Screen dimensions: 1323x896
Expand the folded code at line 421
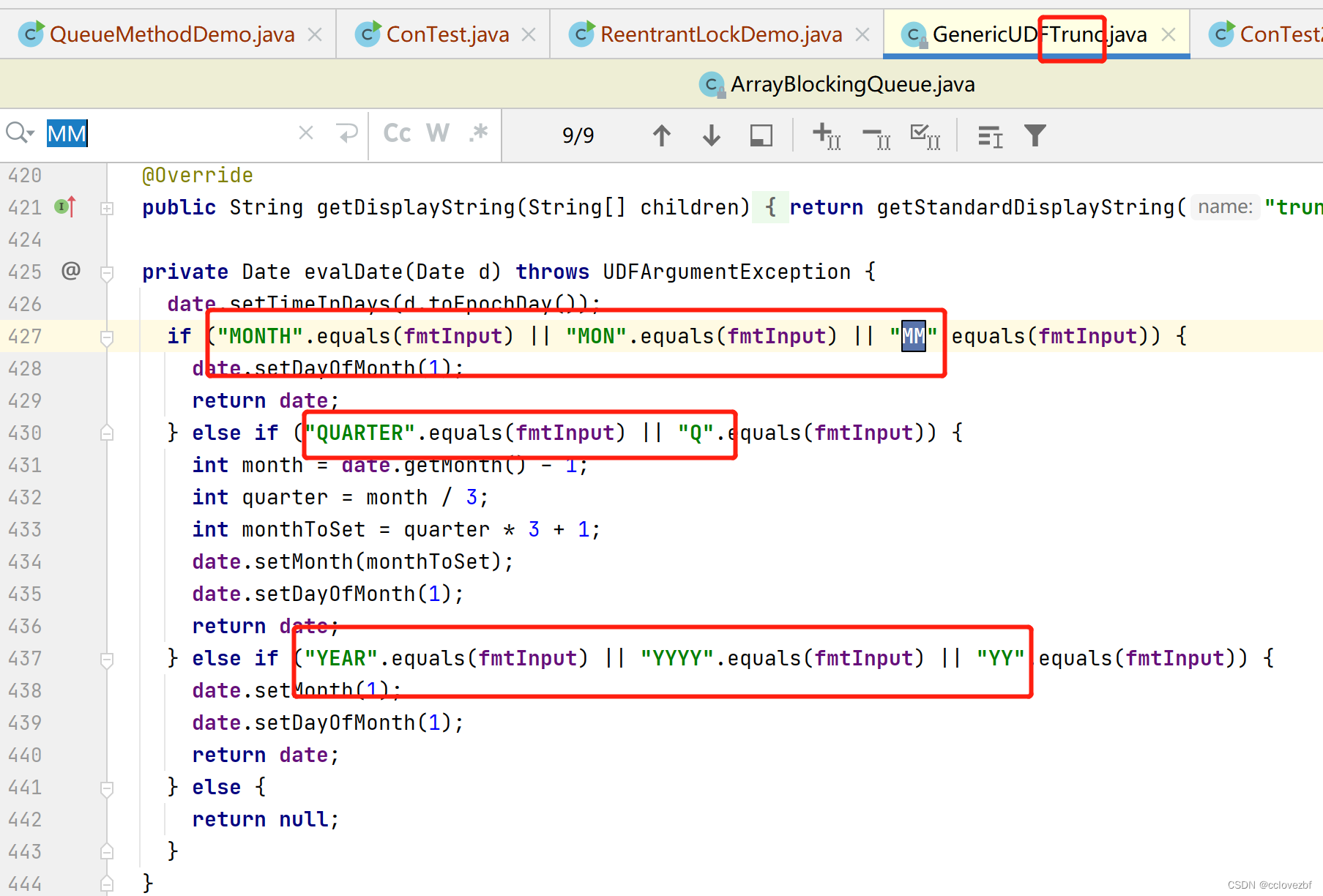107,207
